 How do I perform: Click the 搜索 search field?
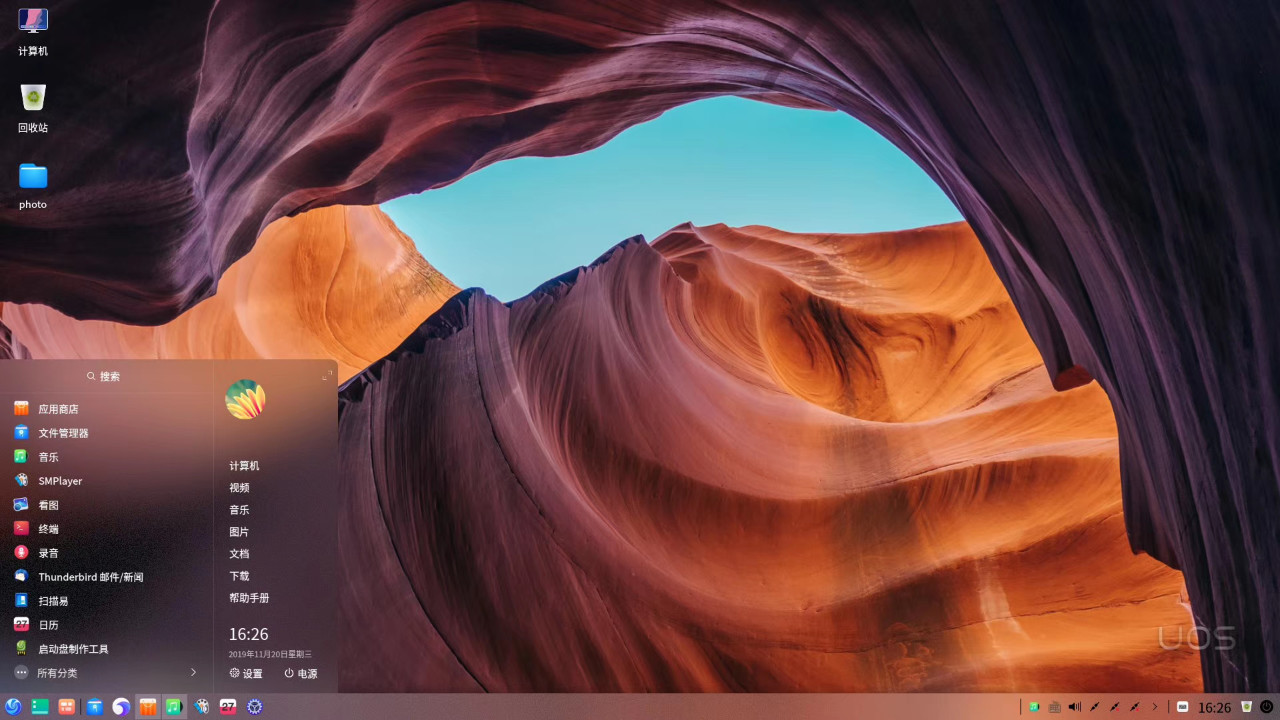coord(105,377)
